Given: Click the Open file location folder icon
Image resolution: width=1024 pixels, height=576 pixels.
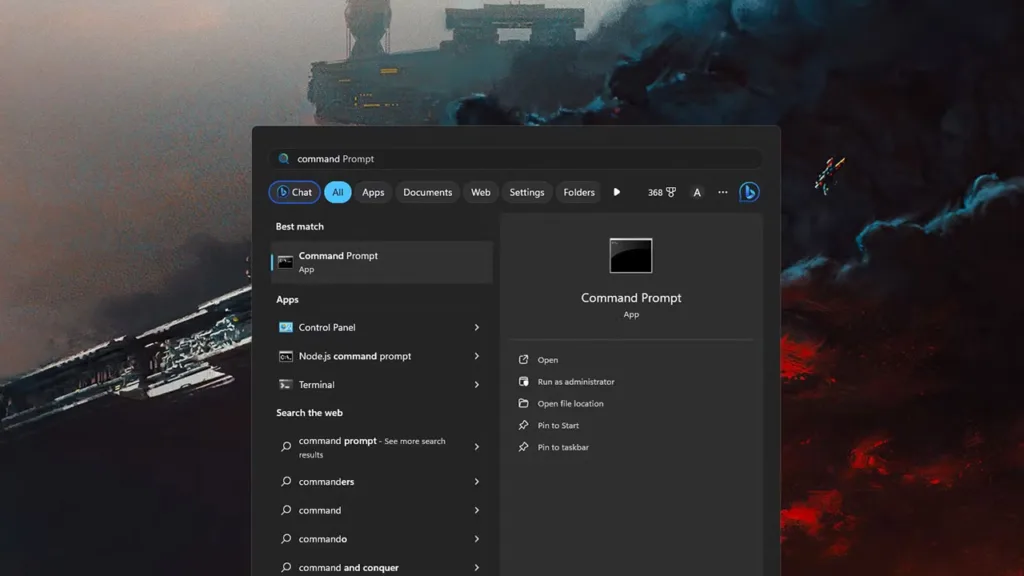Looking at the screenshot, I should pos(523,403).
